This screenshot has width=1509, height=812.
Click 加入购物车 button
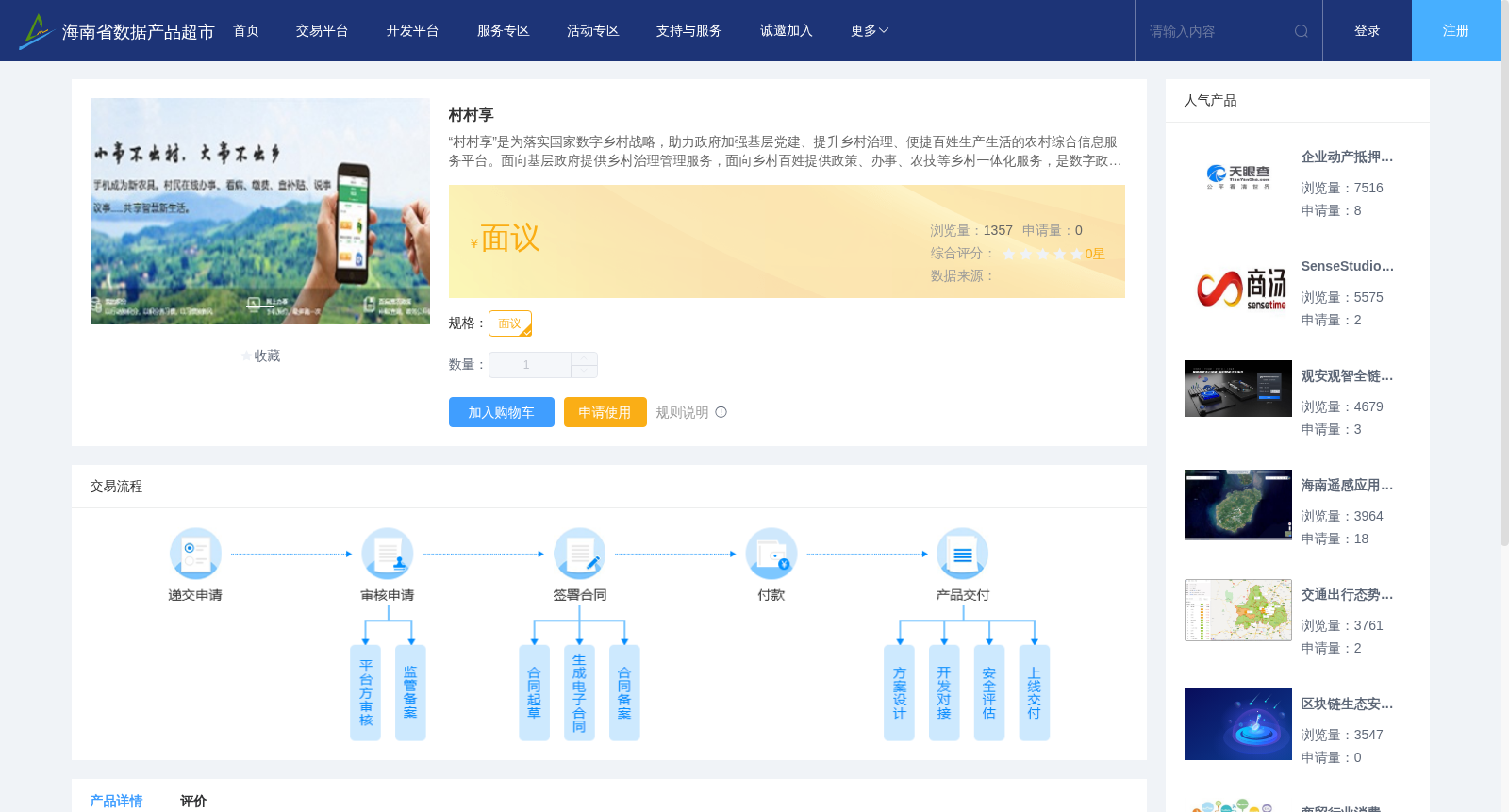coord(502,412)
